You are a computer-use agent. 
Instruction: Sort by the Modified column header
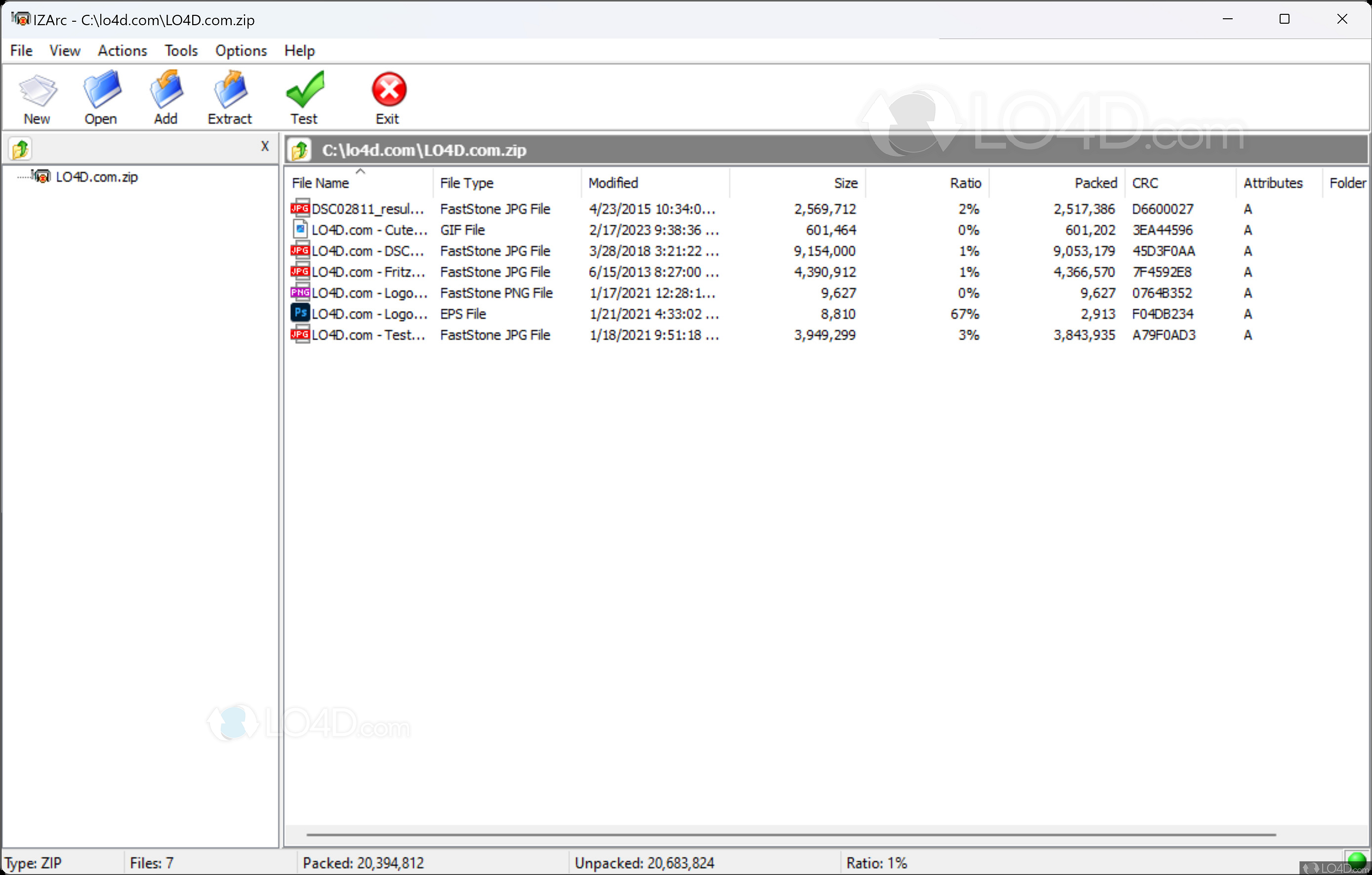(x=613, y=183)
